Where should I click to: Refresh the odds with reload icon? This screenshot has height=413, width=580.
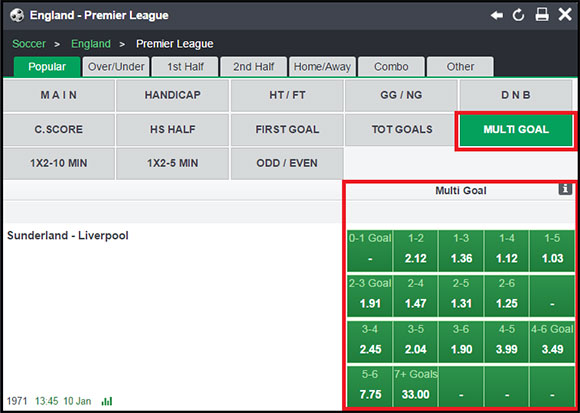point(519,15)
